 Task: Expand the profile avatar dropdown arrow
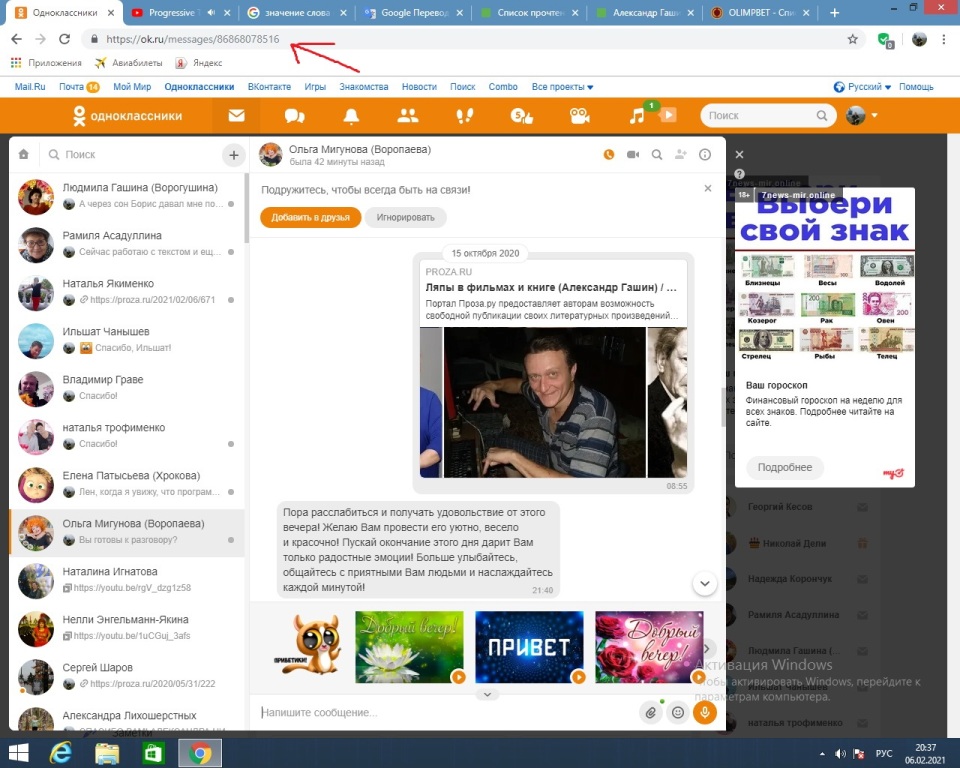[875, 115]
